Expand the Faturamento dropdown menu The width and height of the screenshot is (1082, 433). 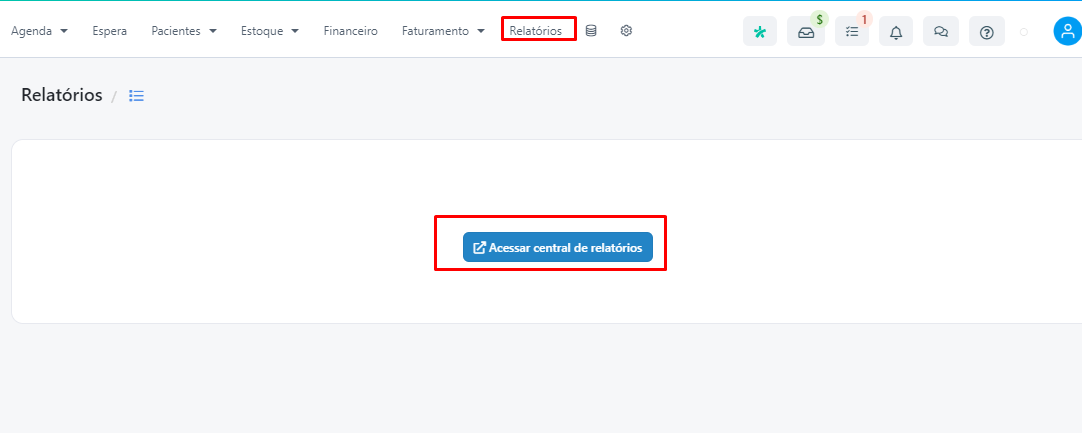coord(443,31)
